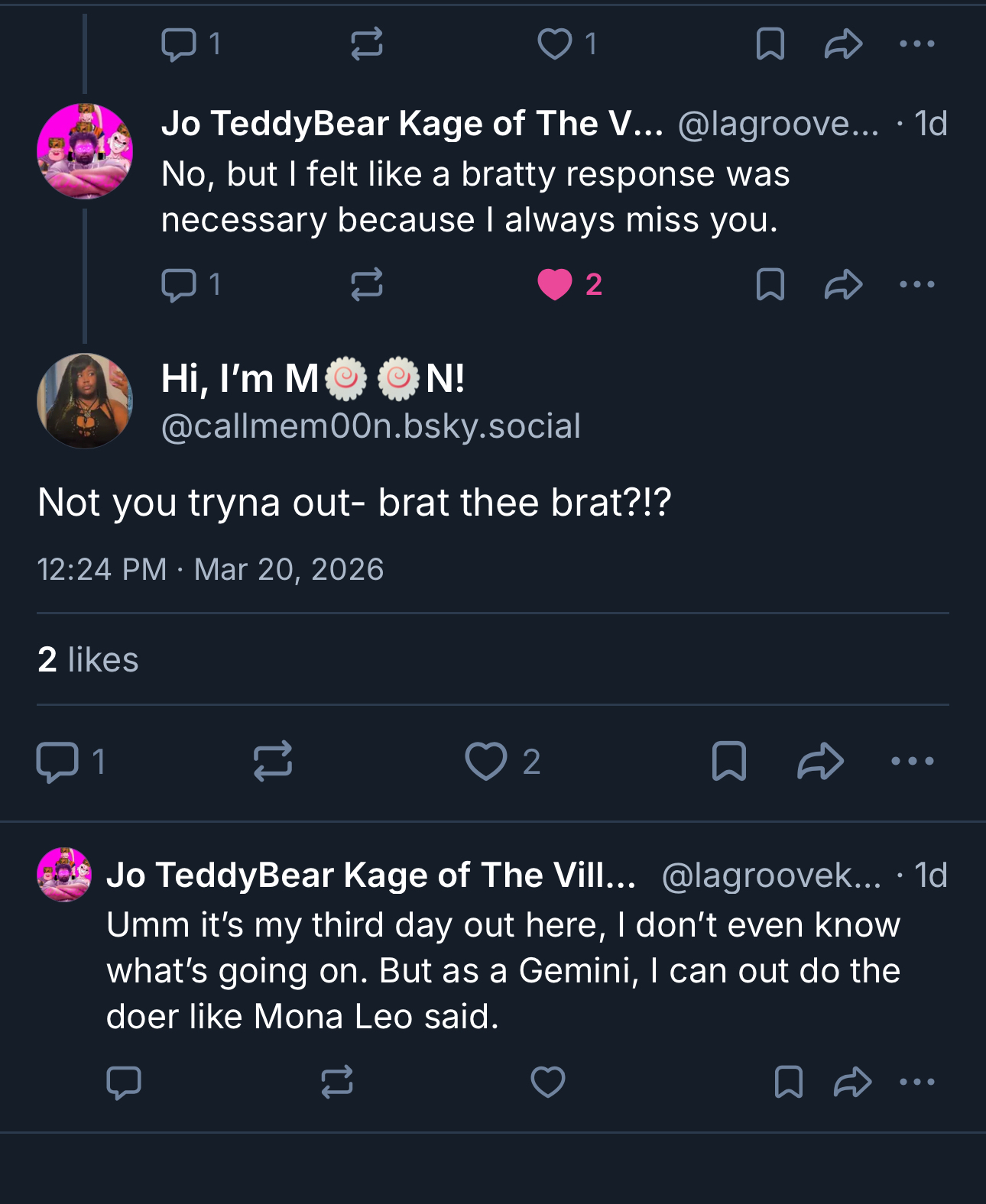Open Jo TeddyBear's avatar on bratty reply
This screenshot has height=1204, width=986.
(85, 151)
